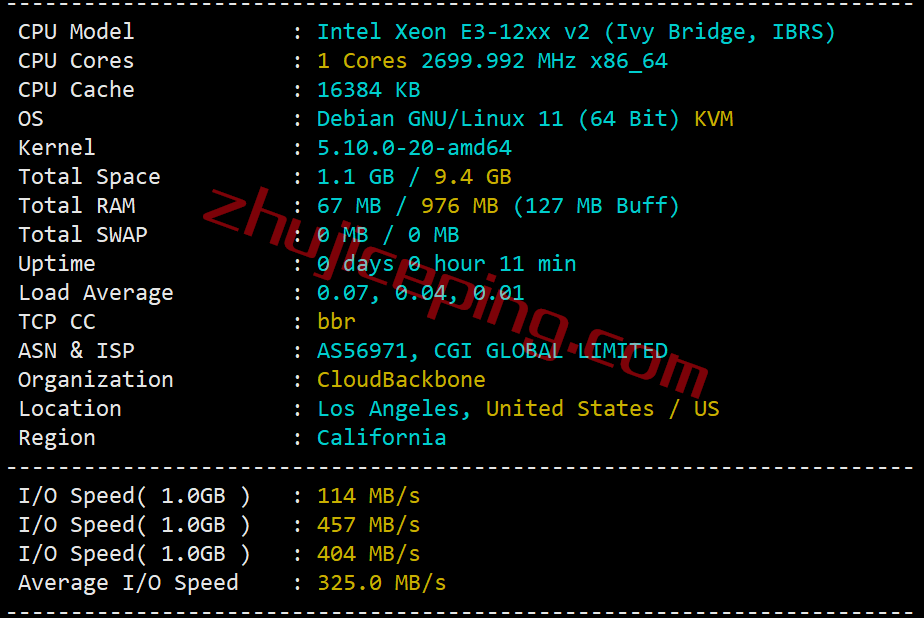
Task: Click the OS text Debian GNU/Linux 11
Action: (440, 118)
